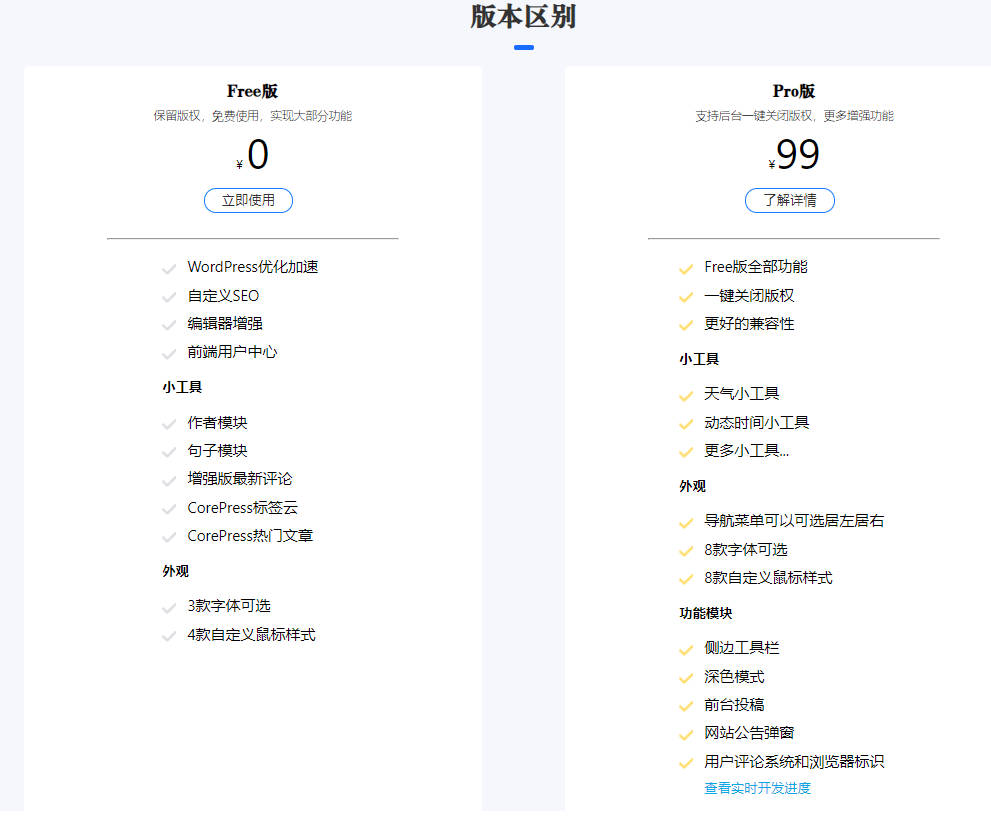991x824 pixels.
Task: Click the WordPress优化加速 feature text
Action: 253,267
